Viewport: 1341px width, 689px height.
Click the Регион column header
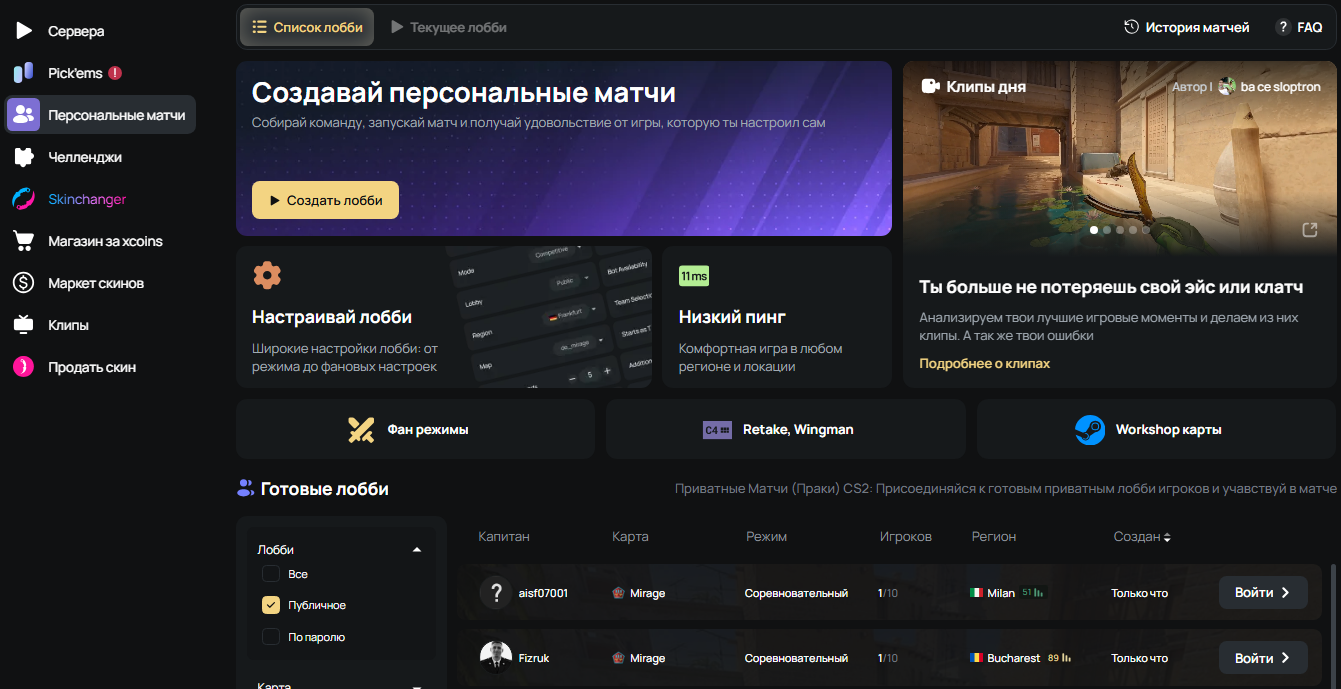(994, 537)
